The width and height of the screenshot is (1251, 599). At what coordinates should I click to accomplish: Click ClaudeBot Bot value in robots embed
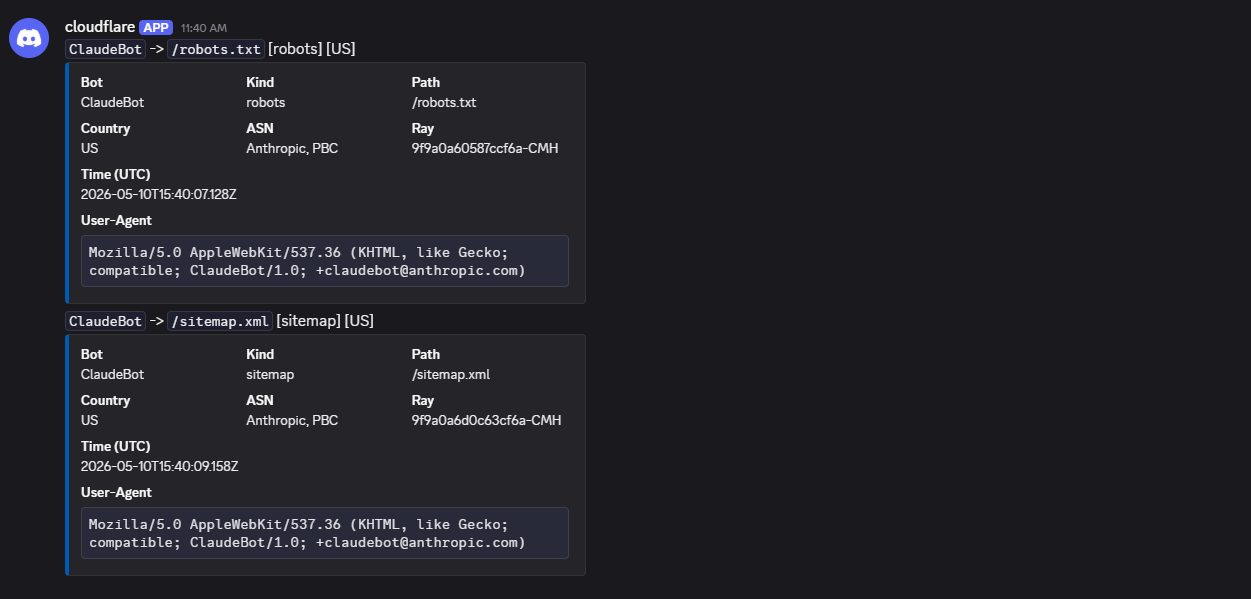[x=113, y=102]
